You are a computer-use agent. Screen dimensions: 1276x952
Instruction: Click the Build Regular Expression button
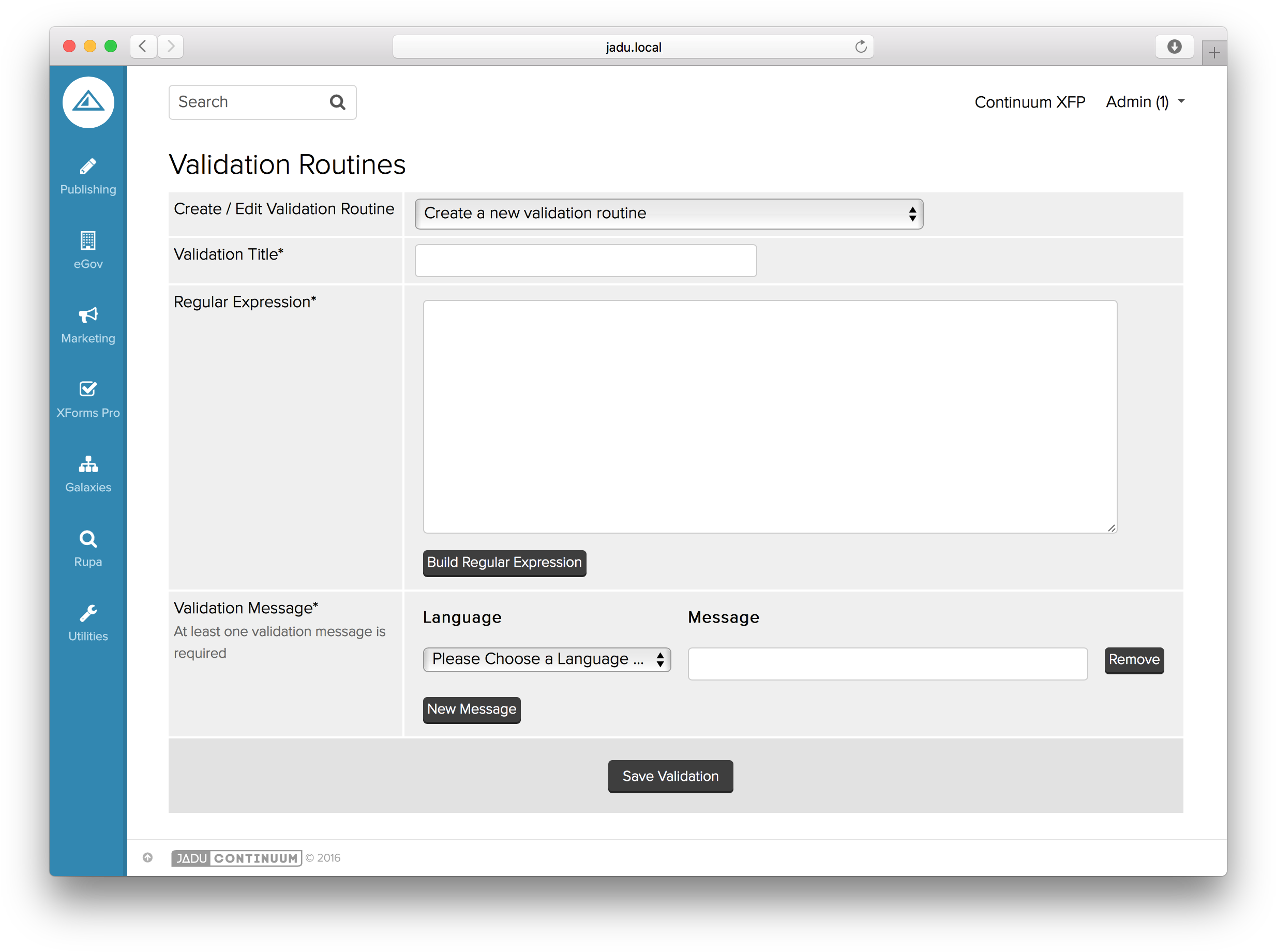coord(504,563)
